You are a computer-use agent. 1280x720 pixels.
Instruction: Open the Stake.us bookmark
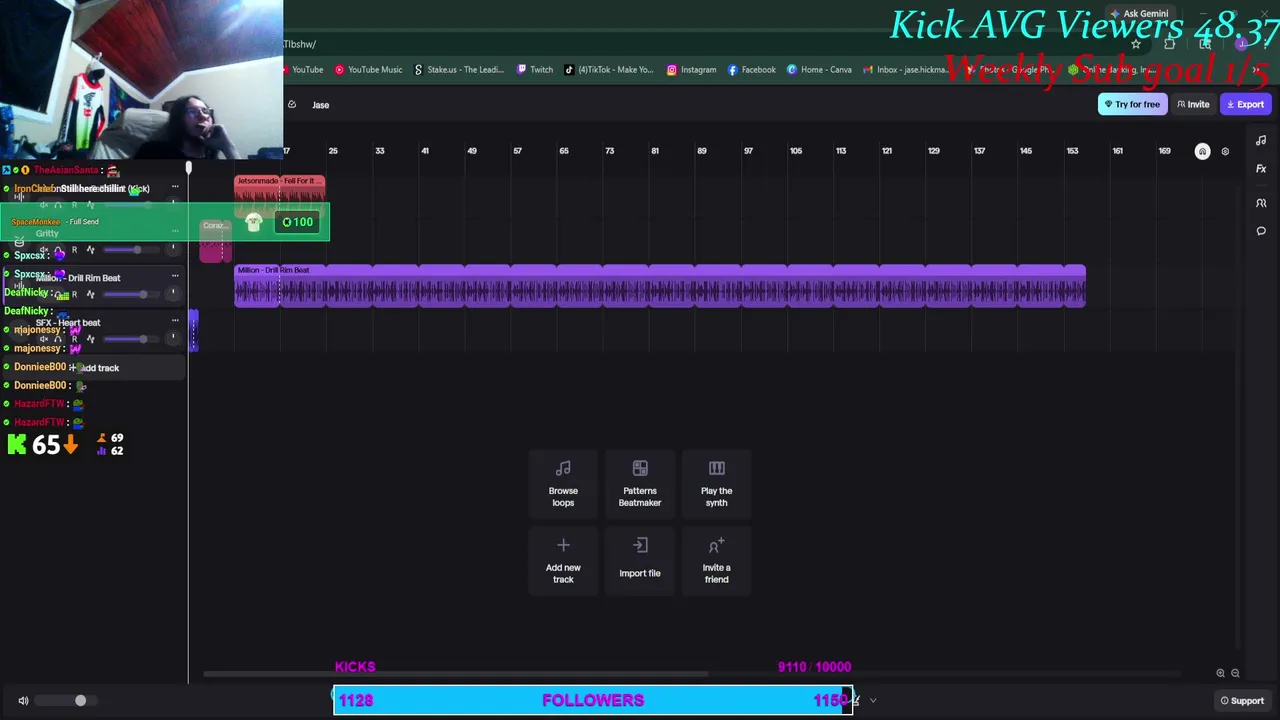coord(459,70)
